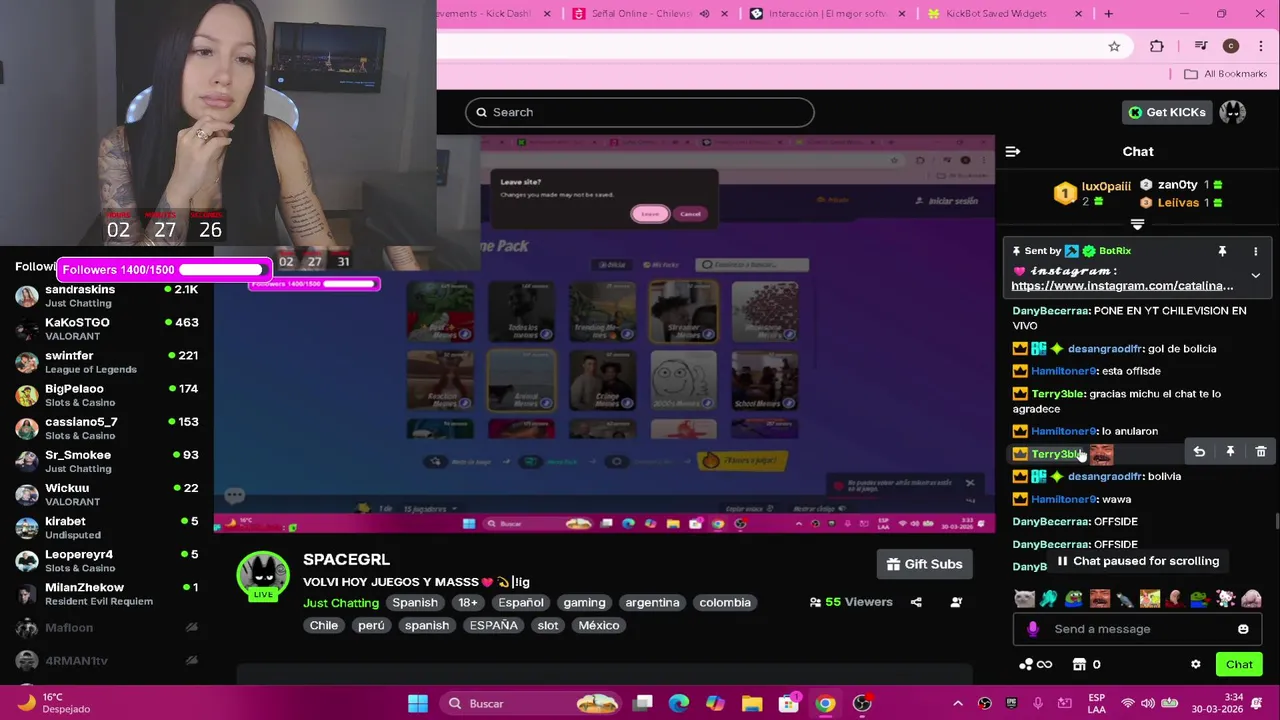
Task: Resume chat paused for scrolling
Action: point(1137,561)
